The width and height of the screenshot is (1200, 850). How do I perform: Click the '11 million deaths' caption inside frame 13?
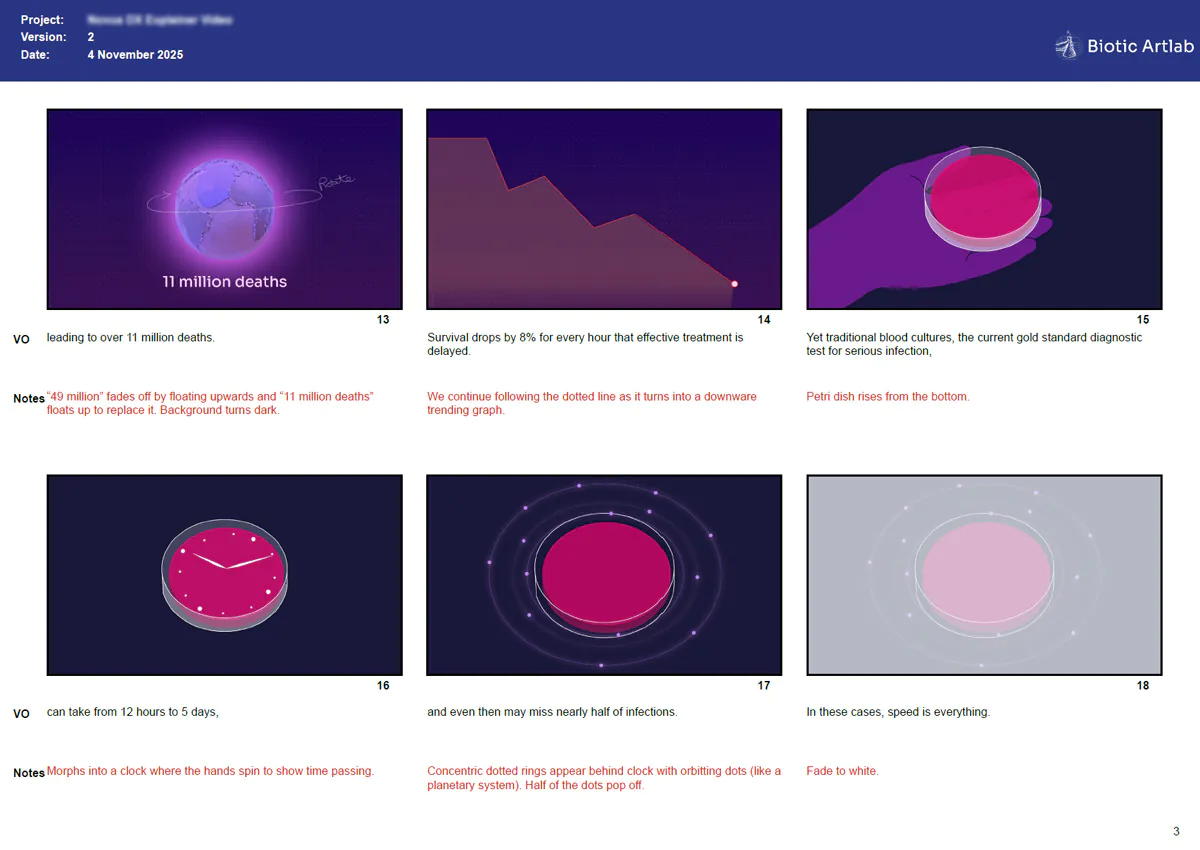pos(225,282)
